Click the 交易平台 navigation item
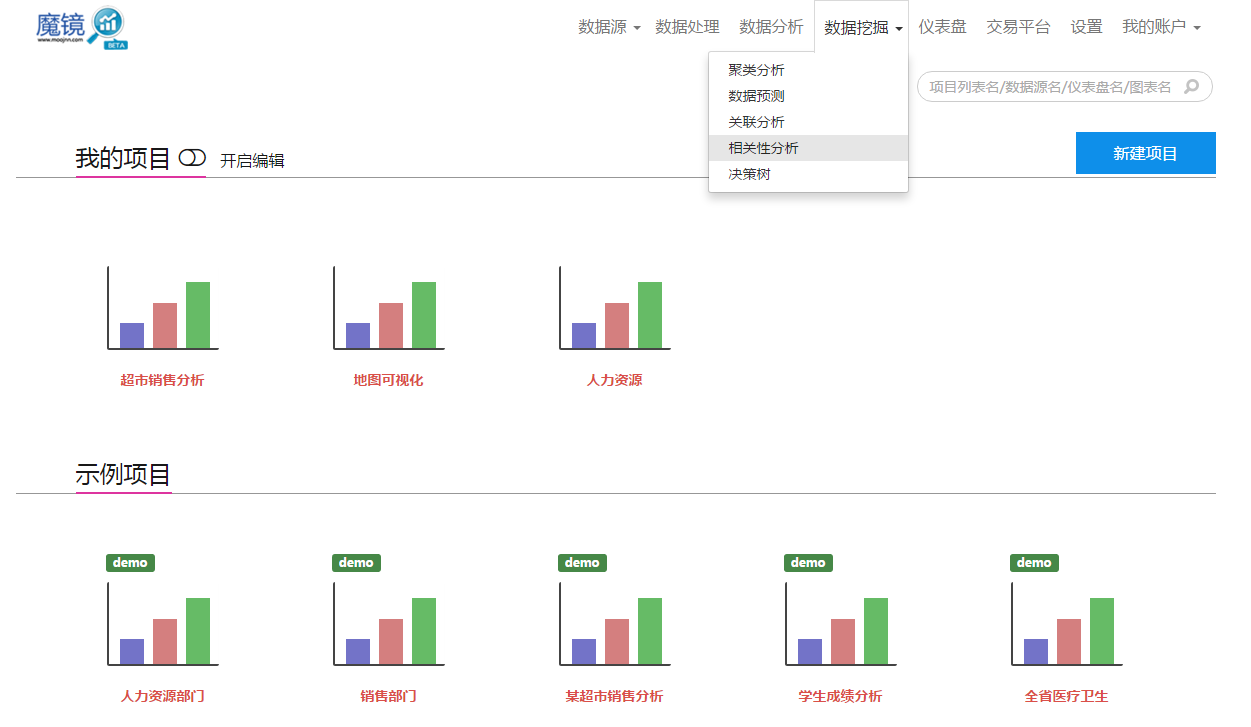This screenshot has width=1251, height=727. point(1017,27)
